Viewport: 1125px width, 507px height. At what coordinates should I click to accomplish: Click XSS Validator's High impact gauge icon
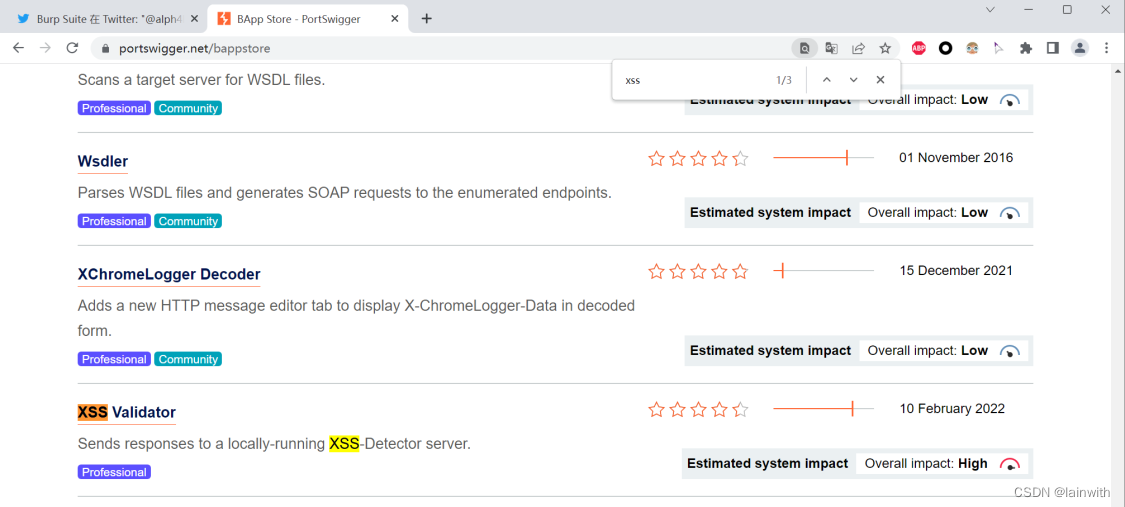tap(1010, 464)
